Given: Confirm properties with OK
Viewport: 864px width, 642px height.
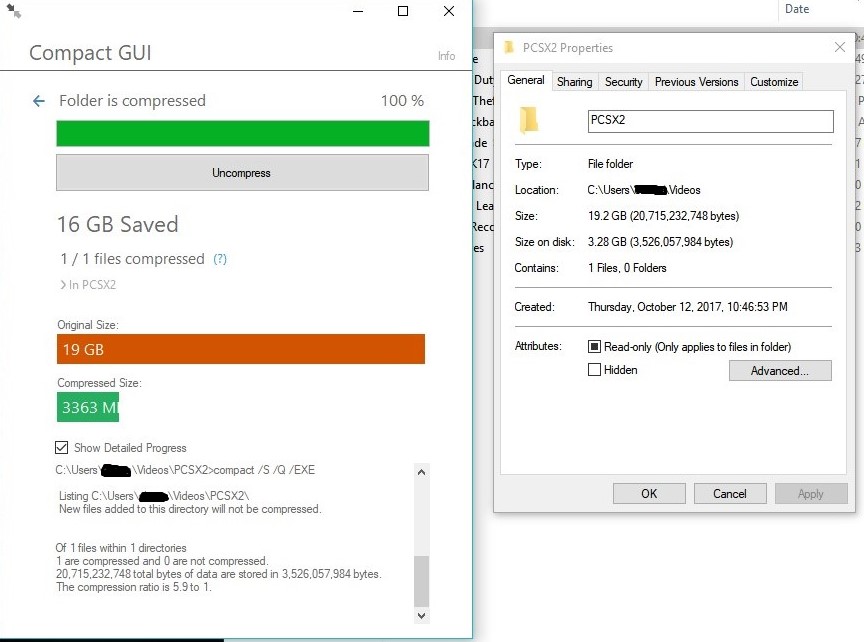Looking at the screenshot, I should pyautogui.click(x=649, y=493).
